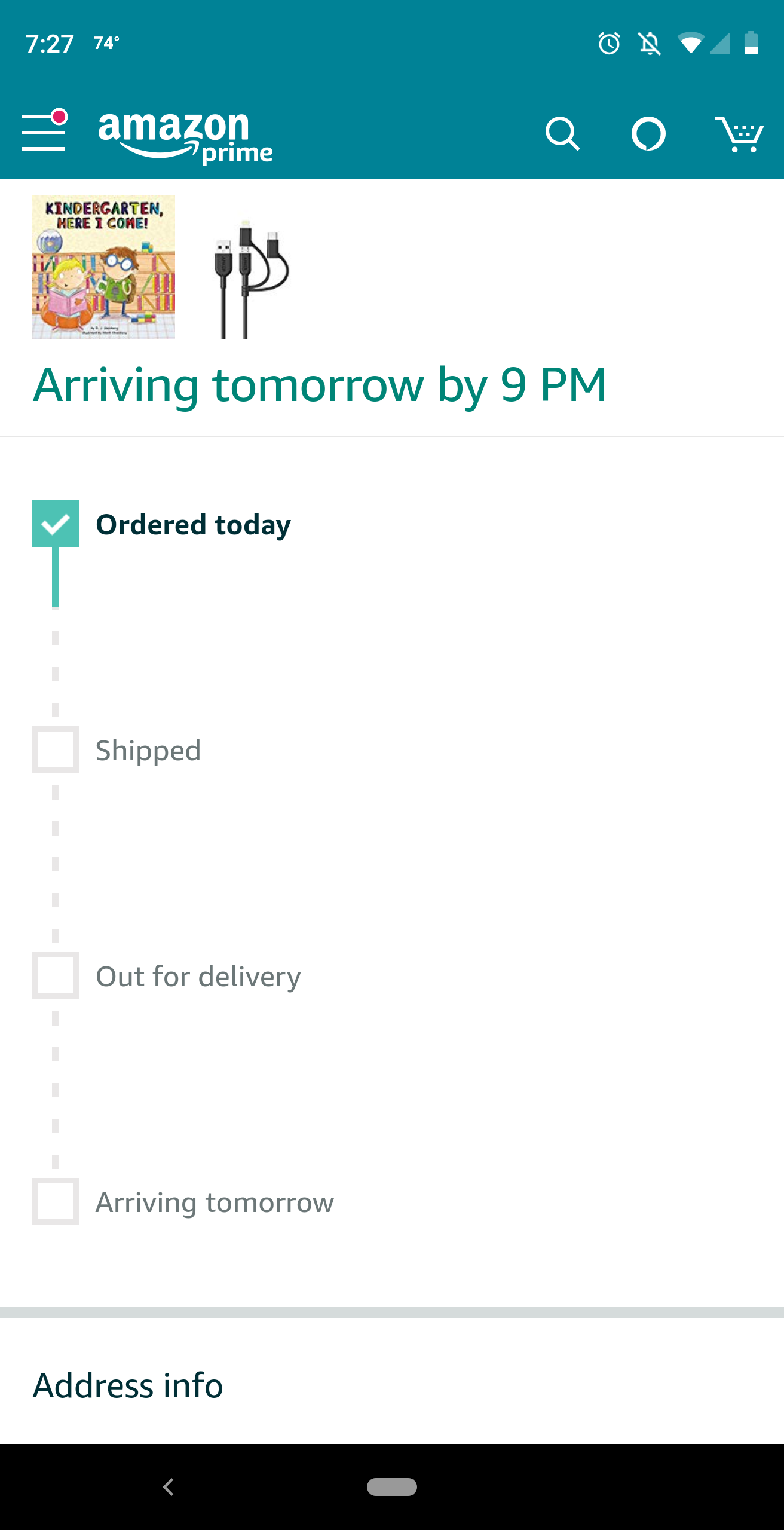
Task: Tap the muted notifications bell icon
Action: (650, 44)
